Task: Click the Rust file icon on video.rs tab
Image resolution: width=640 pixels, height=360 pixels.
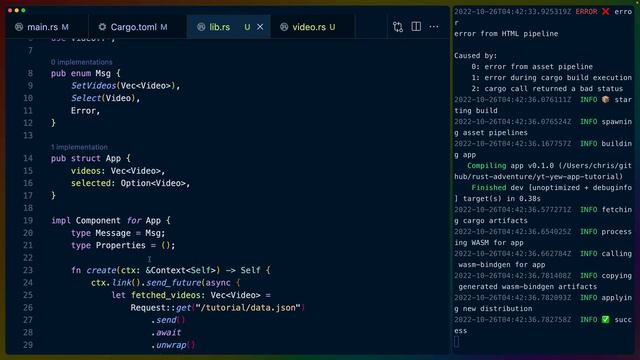Action: (284, 27)
